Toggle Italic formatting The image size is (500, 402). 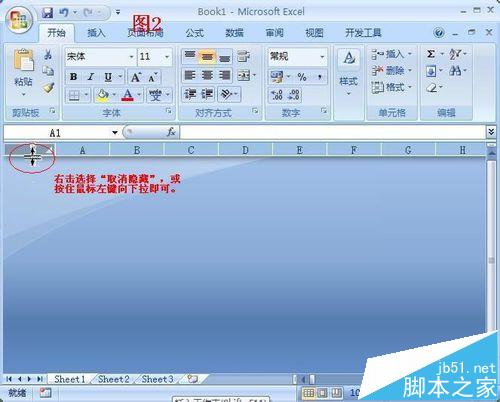pos(90,77)
